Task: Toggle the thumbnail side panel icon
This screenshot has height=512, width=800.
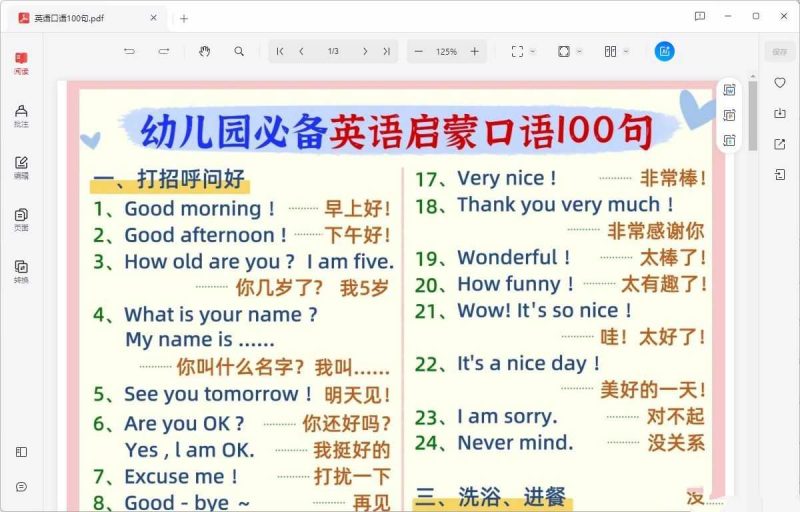Action: tap(21, 452)
